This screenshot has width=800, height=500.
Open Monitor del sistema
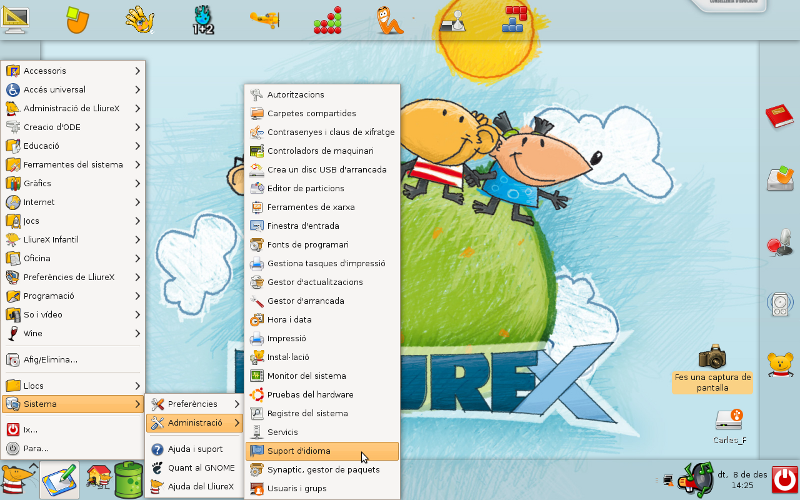(322, 376)
